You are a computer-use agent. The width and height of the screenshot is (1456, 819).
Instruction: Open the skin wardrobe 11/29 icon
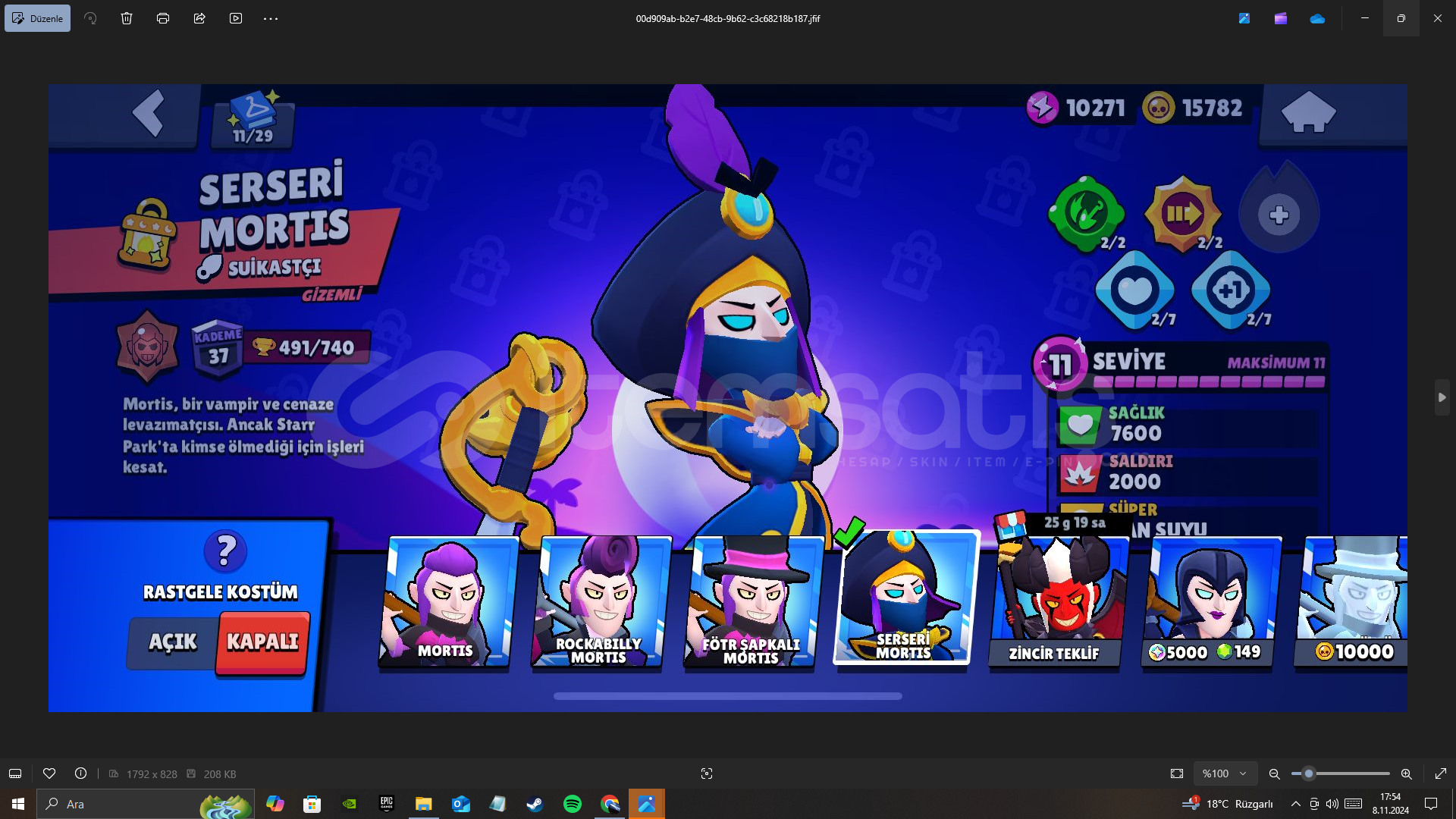click(x=253, y=118)
